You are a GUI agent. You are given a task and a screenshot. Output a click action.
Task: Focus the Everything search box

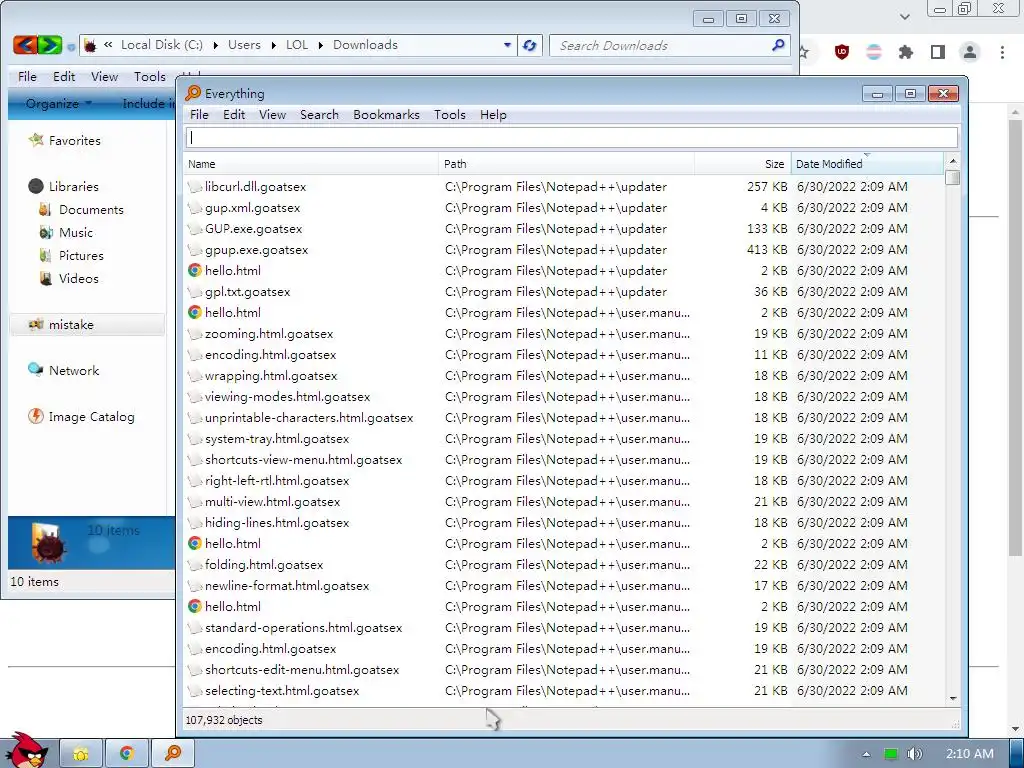tap(571, 137)
